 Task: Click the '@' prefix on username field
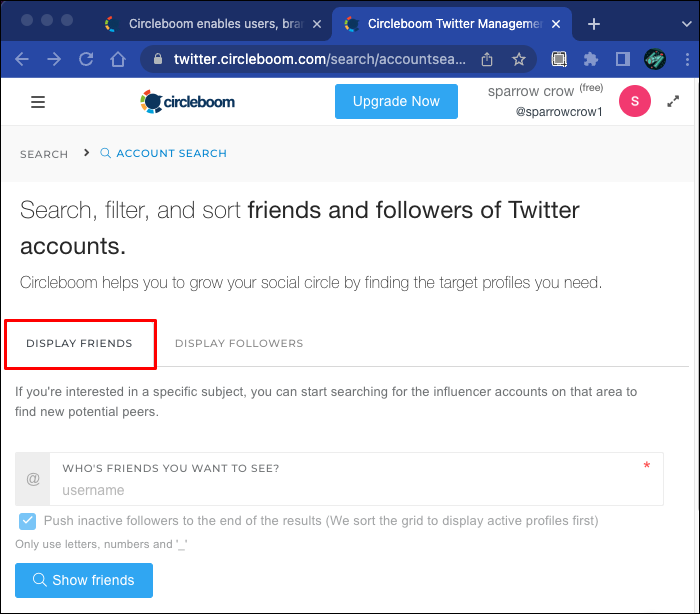[x=33, y=479]
